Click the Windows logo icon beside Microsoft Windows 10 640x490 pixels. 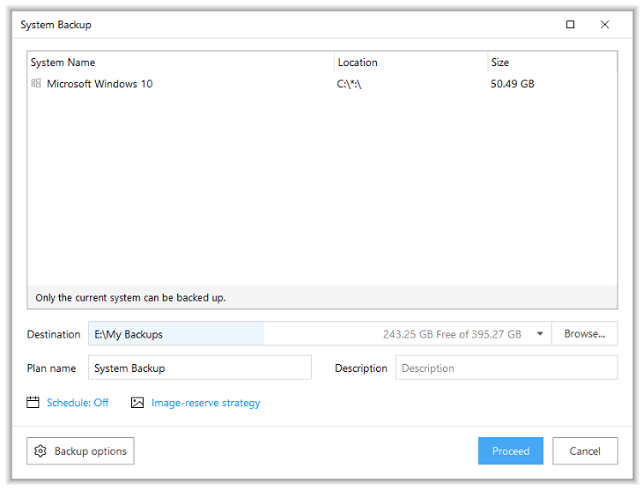[x=36, y=83]
